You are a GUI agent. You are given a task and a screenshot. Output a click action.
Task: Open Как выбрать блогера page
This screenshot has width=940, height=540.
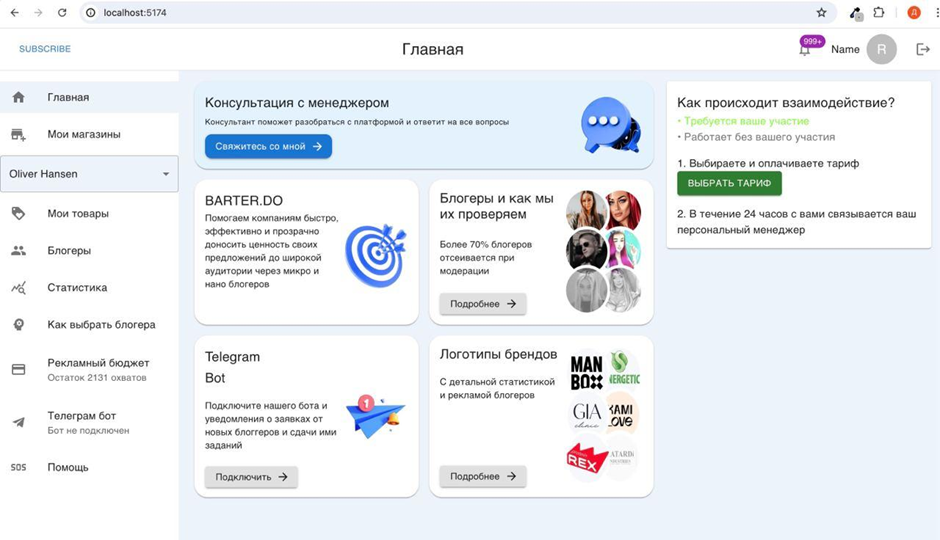(x=89, y=325)
